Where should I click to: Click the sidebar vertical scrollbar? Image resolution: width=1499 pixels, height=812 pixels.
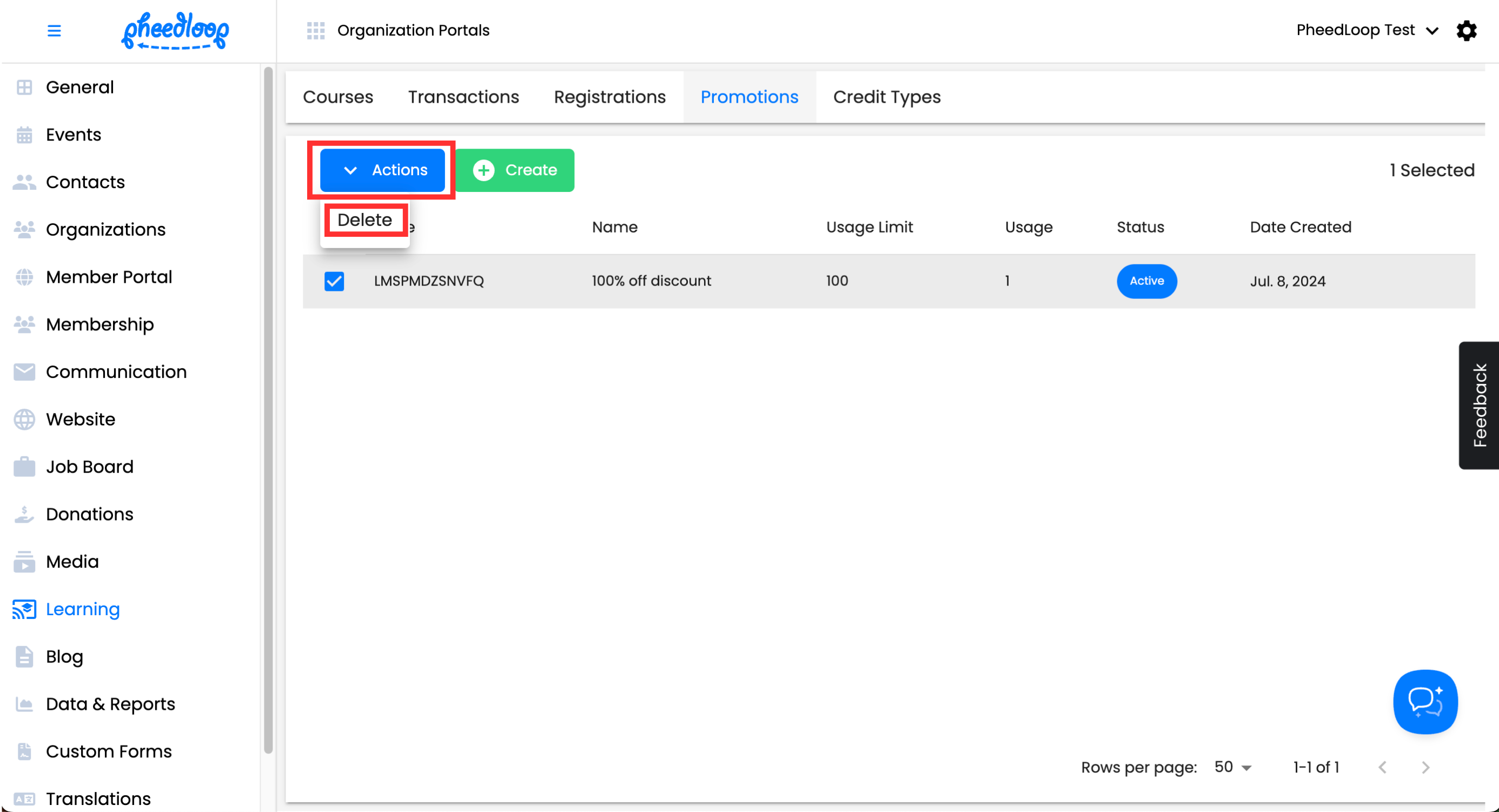(x=268, y=407)
